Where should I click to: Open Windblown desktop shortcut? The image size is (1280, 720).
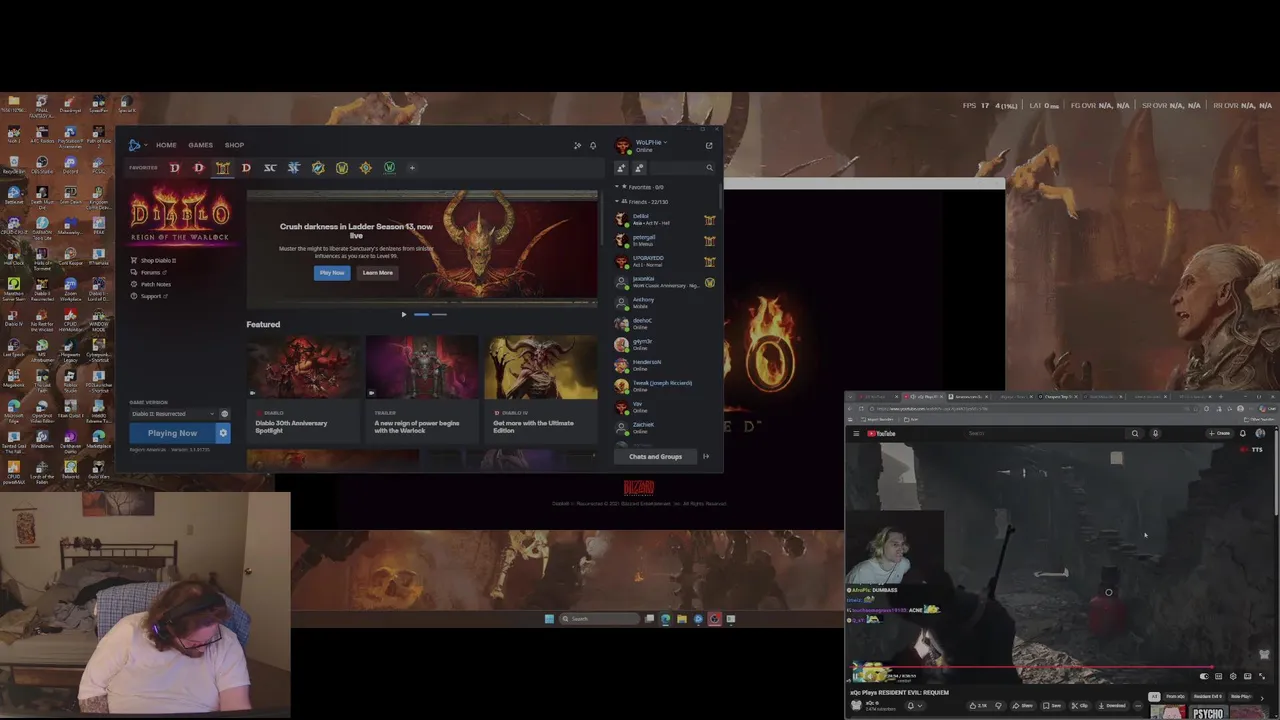[x=42, y=440]
